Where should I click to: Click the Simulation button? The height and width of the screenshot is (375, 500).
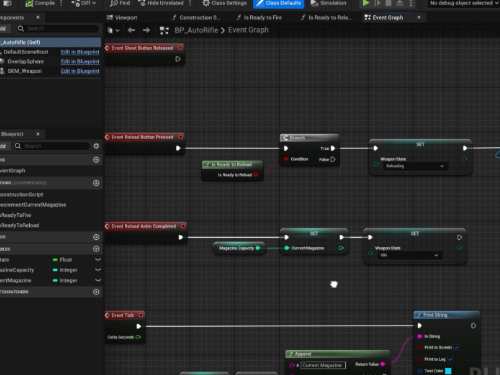329,3
